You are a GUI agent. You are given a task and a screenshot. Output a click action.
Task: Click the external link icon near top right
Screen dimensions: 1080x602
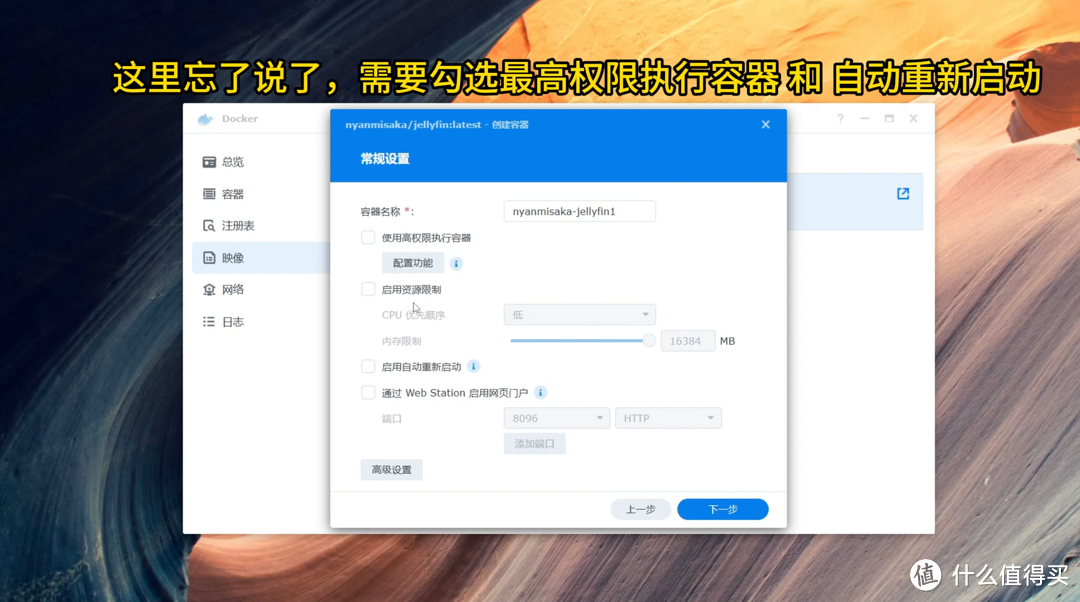tap(903, 193)
